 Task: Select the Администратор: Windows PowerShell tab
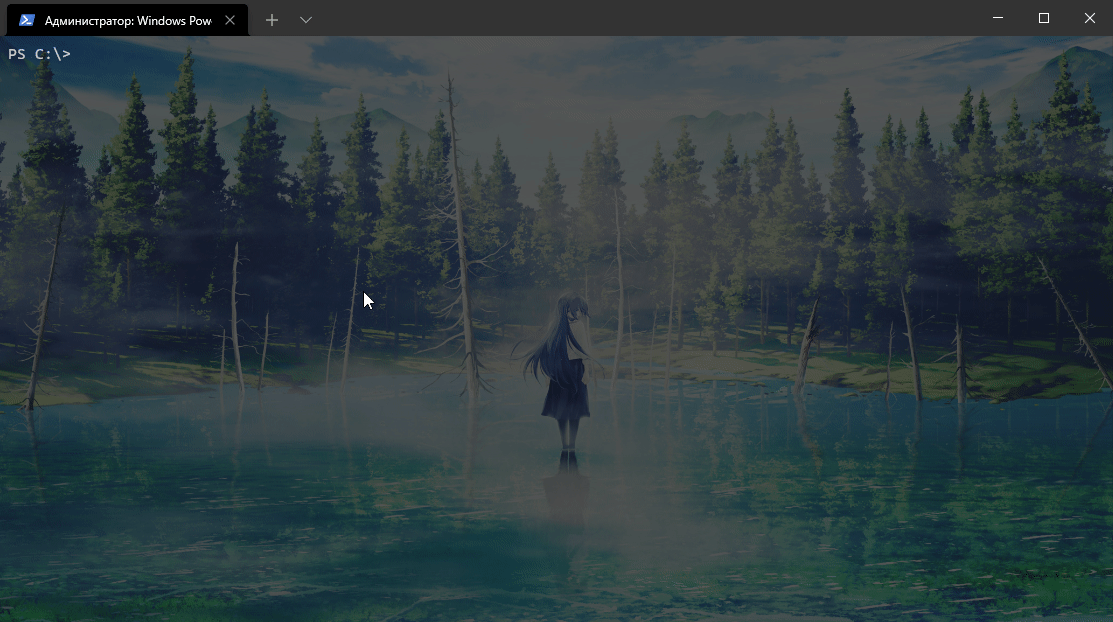click(x=128, y=21)
